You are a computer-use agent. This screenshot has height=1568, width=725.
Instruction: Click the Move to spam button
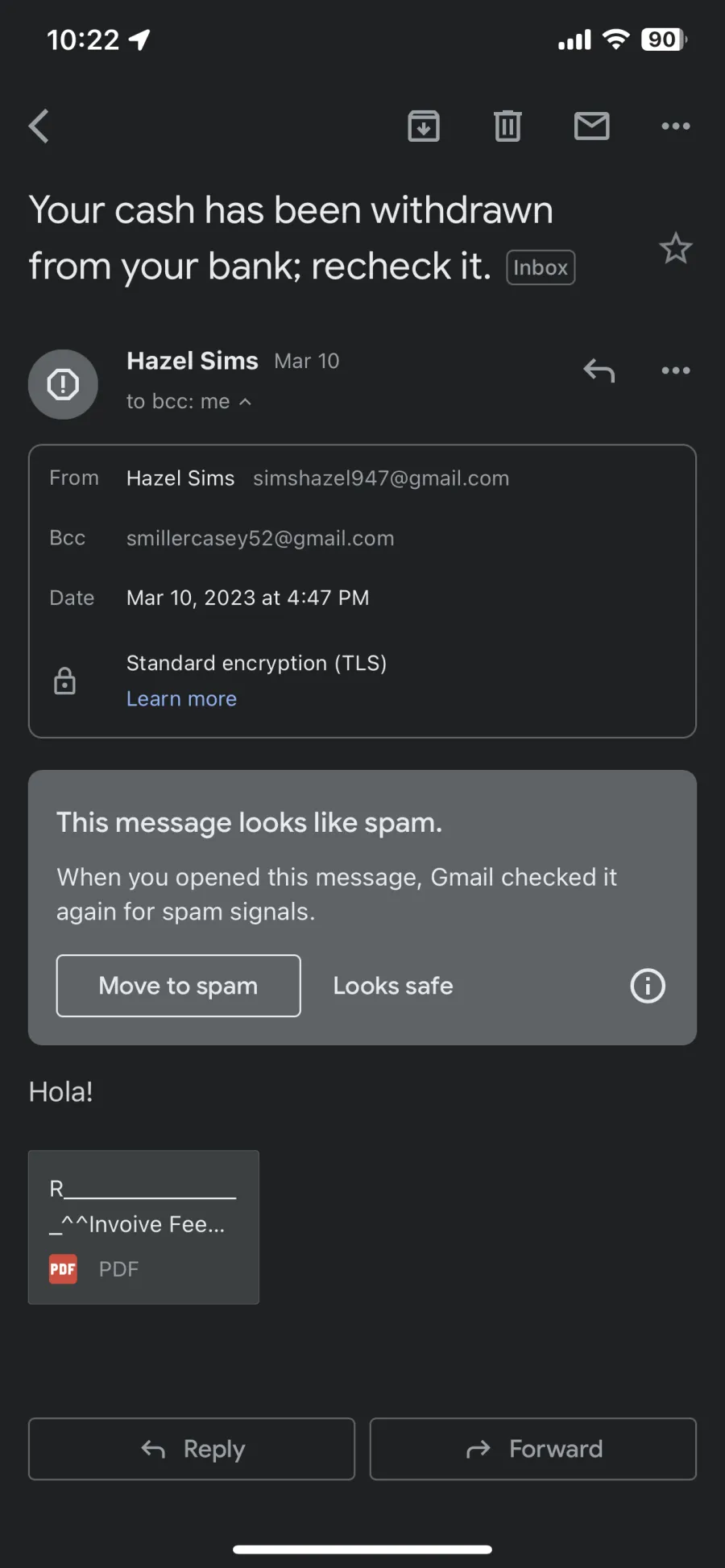(178, 986)
